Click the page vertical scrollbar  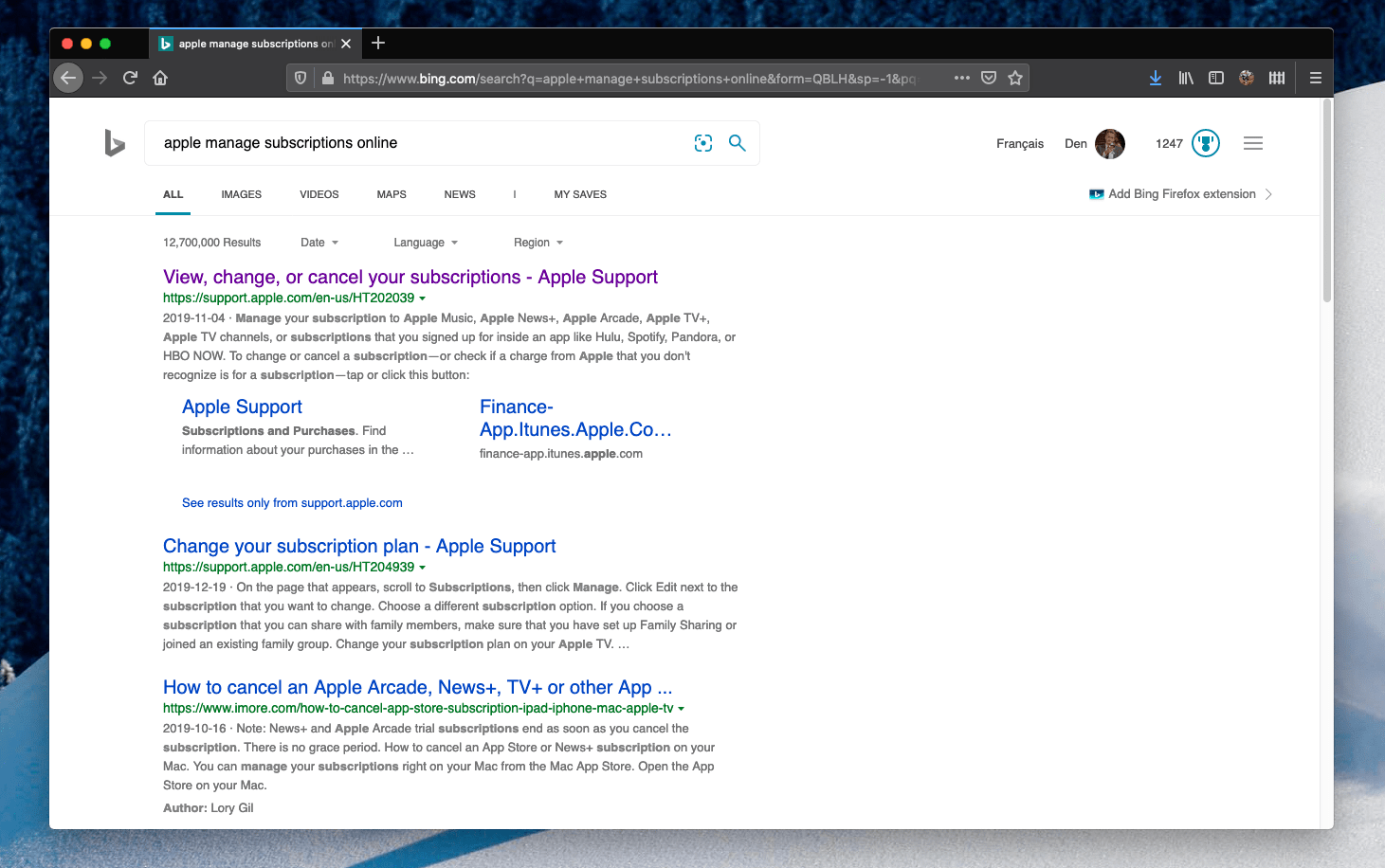coord(1327,201)
